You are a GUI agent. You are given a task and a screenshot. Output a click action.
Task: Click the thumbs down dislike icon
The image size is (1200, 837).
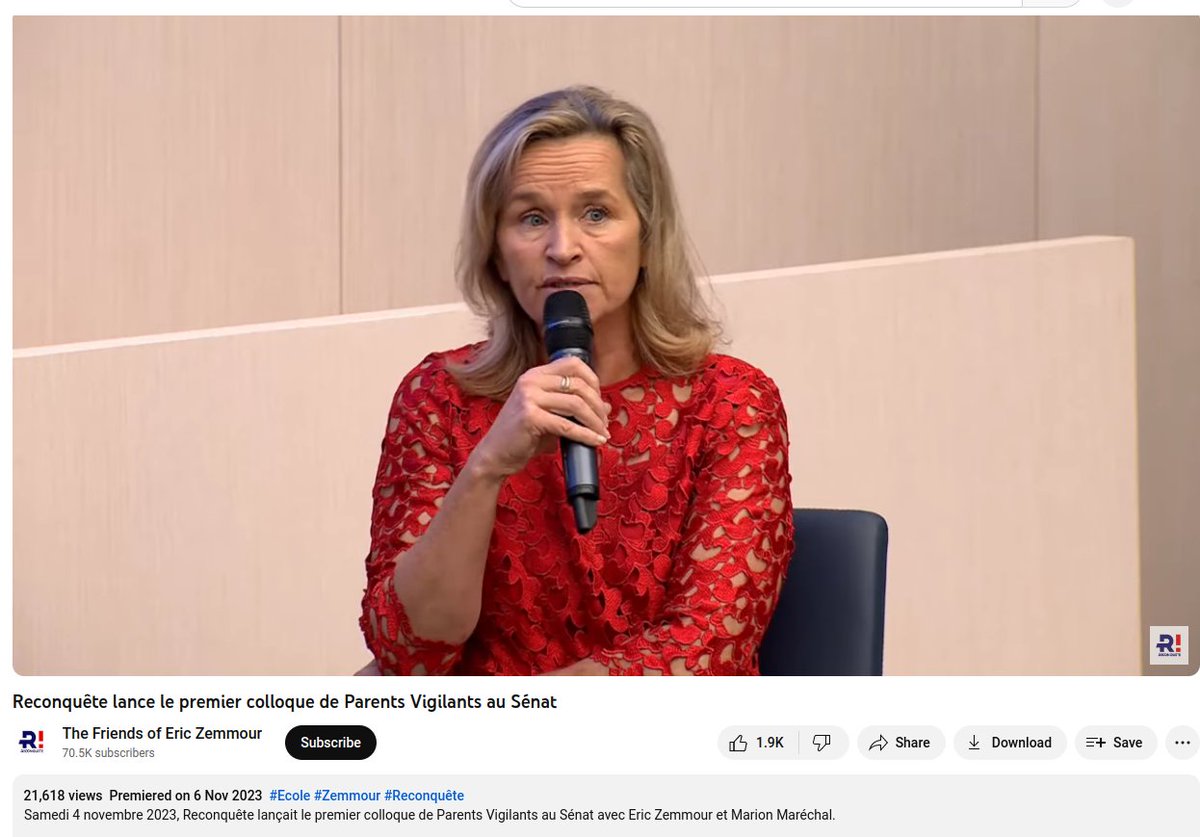coord(822,743)
